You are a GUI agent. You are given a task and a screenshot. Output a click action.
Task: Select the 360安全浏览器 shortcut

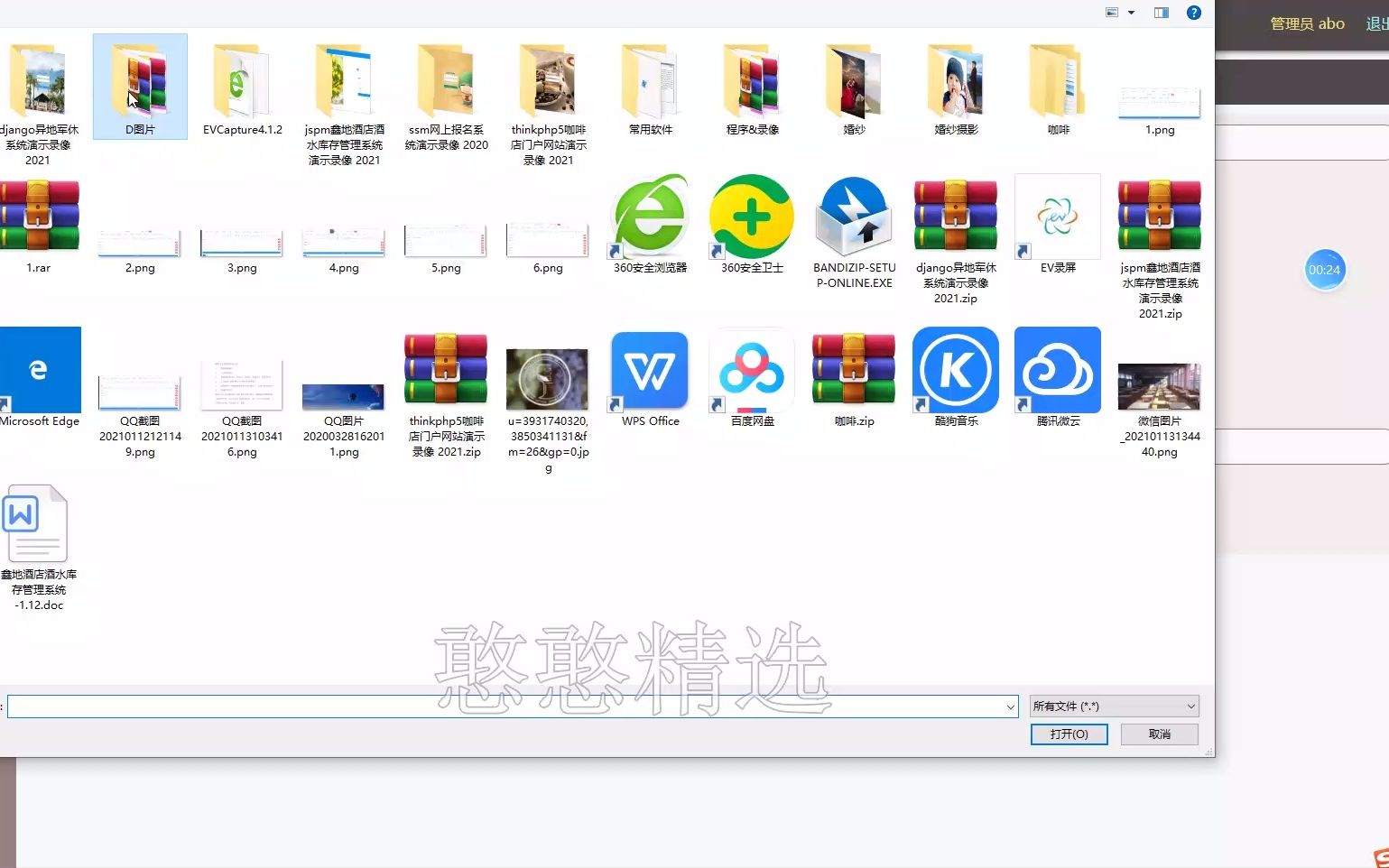pos(650,226)
